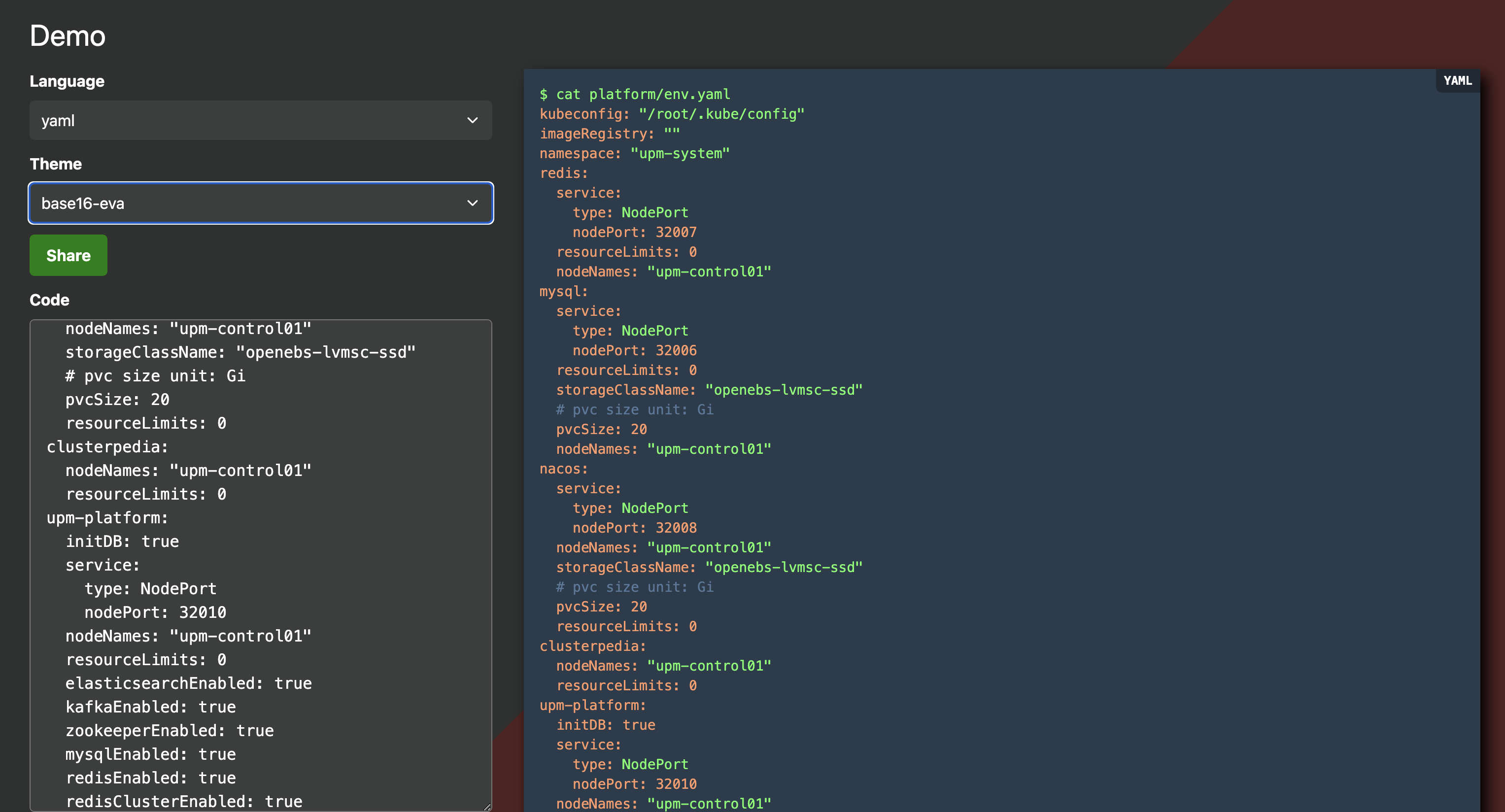The image size is (1505, 812).
Task: Click 'pvcSize: 20' in the Code textarea
Action: [x=117, y=400]
